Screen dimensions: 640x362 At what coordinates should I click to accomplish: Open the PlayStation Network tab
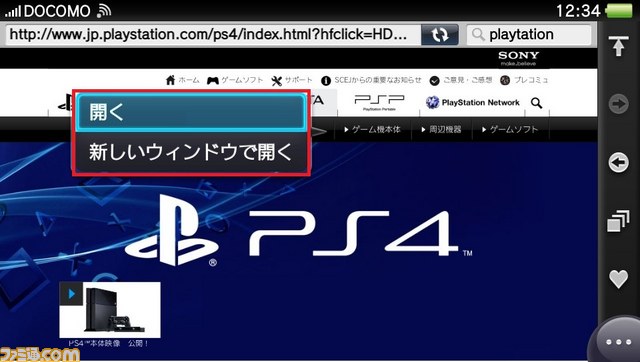473,102
